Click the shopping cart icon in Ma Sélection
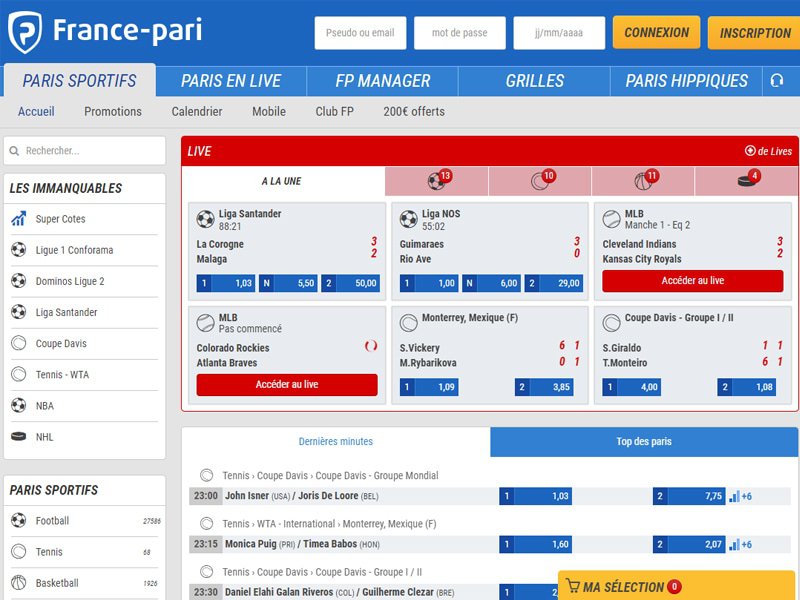 click(x=572, y=586)
